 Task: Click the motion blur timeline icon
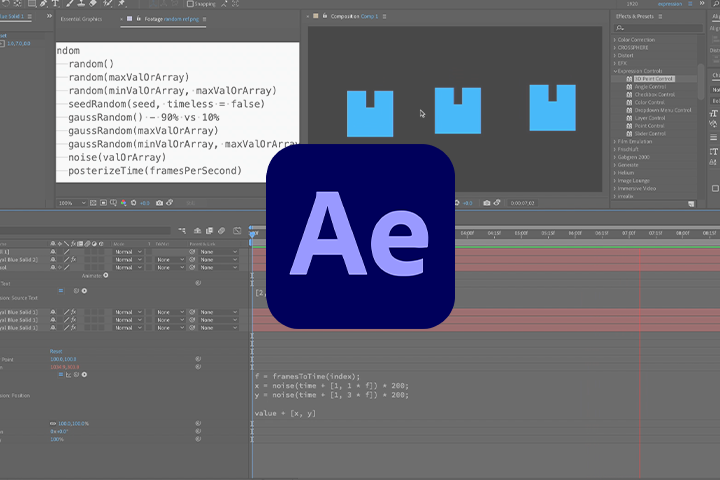(x=221, y=231)
